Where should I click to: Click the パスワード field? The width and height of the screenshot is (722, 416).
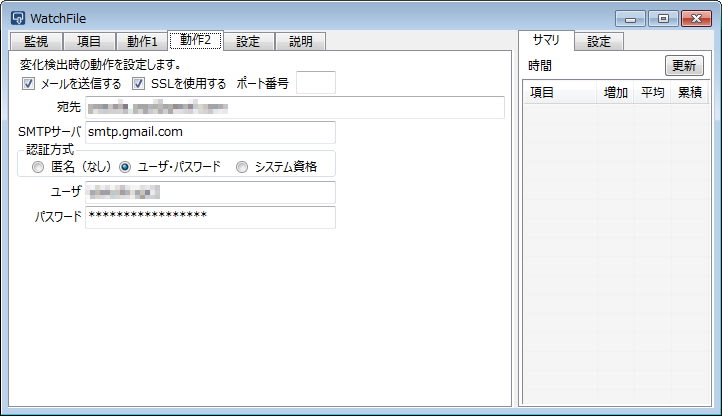[x=209, y=217]
